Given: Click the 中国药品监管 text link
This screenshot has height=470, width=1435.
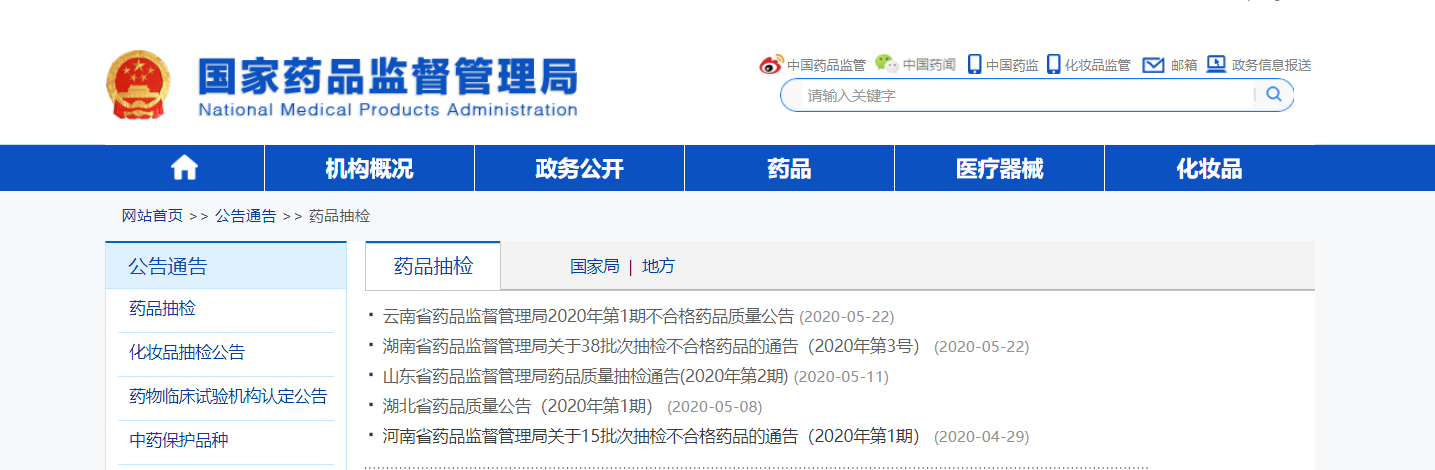Looking at the screenshot, I should point(826,65).
